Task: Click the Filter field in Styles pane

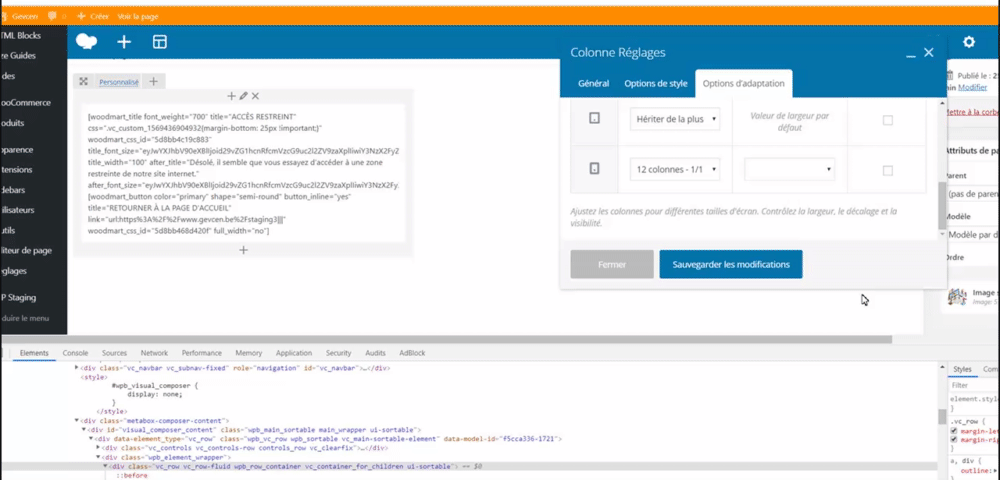Action: pyautogui.click(x=973, y=385)
